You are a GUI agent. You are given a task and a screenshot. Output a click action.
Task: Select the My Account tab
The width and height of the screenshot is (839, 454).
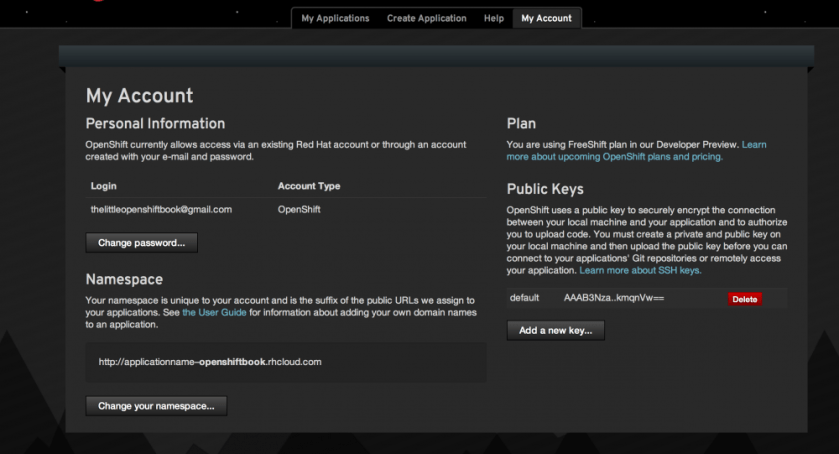click(546, 18)
